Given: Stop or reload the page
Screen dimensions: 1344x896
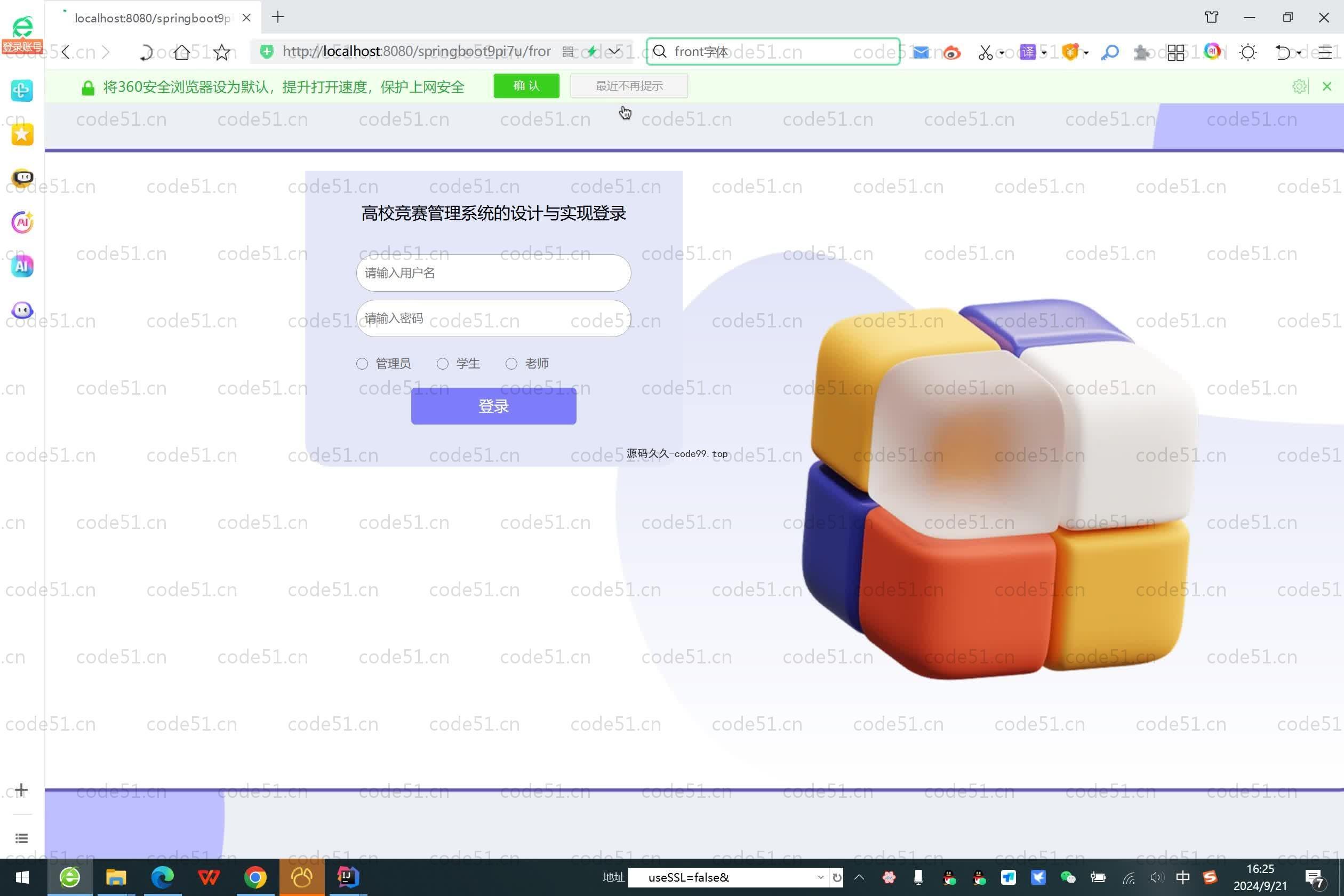Looking at the screenshot, I should coord(146,52).
